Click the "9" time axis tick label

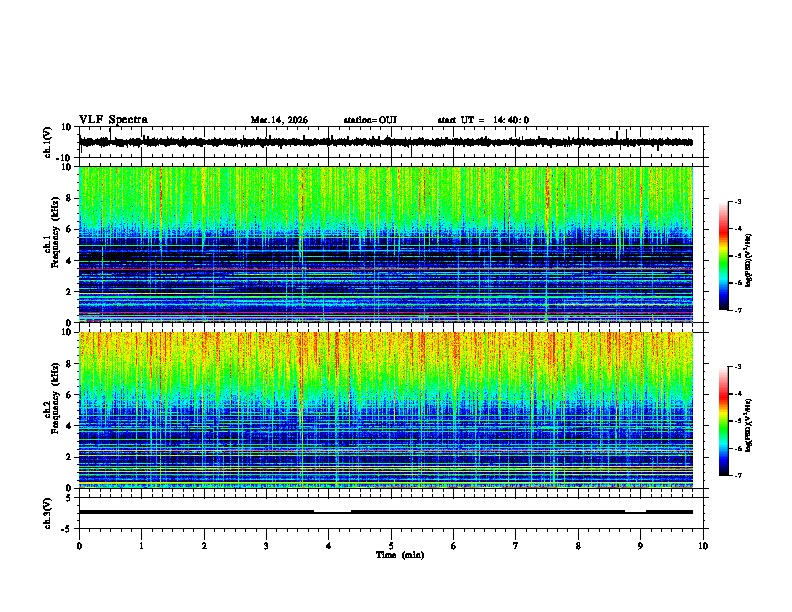coord(640,546)
